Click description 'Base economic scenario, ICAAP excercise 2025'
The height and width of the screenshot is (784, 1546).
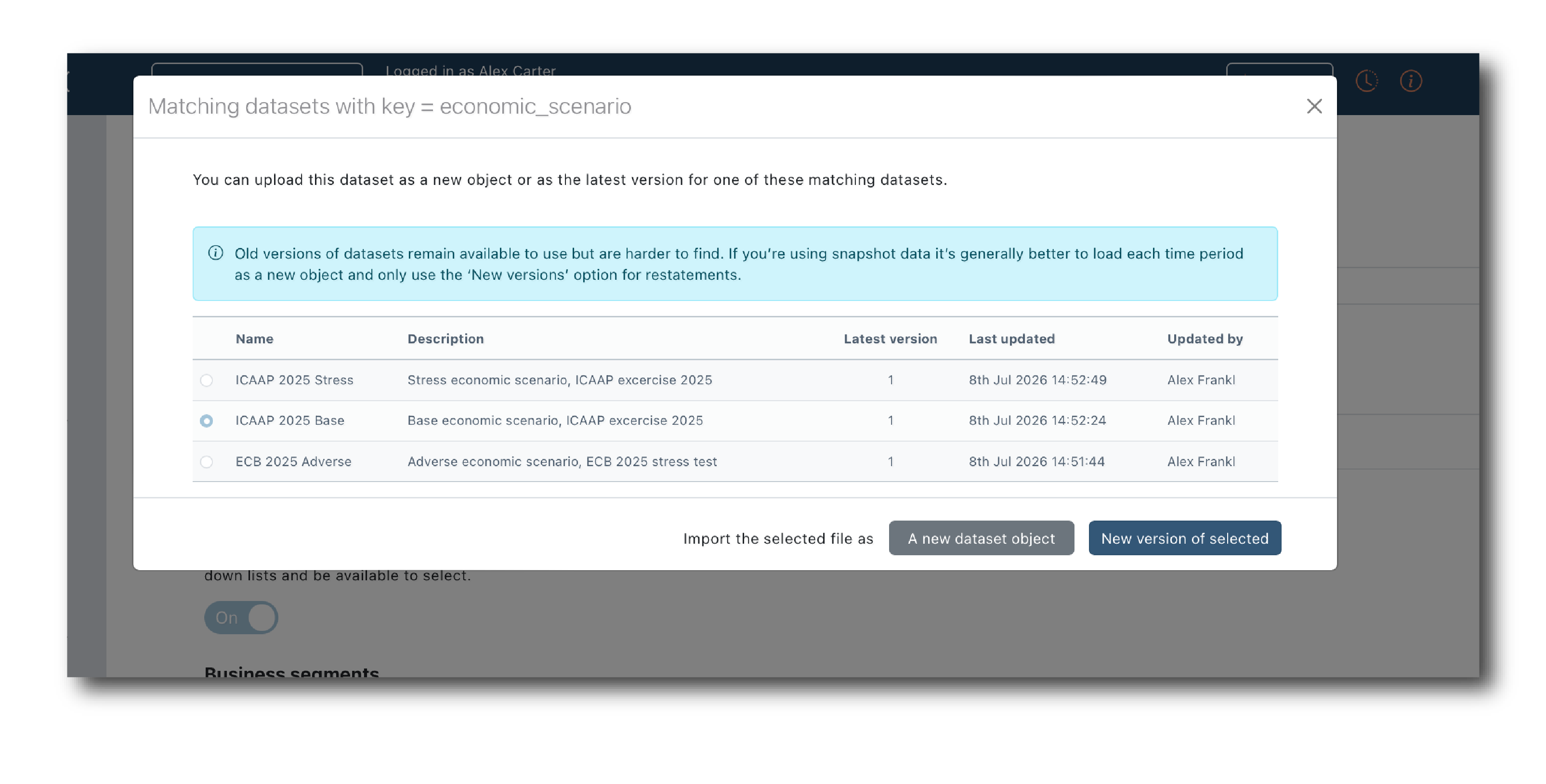click(x=555, y=421)
